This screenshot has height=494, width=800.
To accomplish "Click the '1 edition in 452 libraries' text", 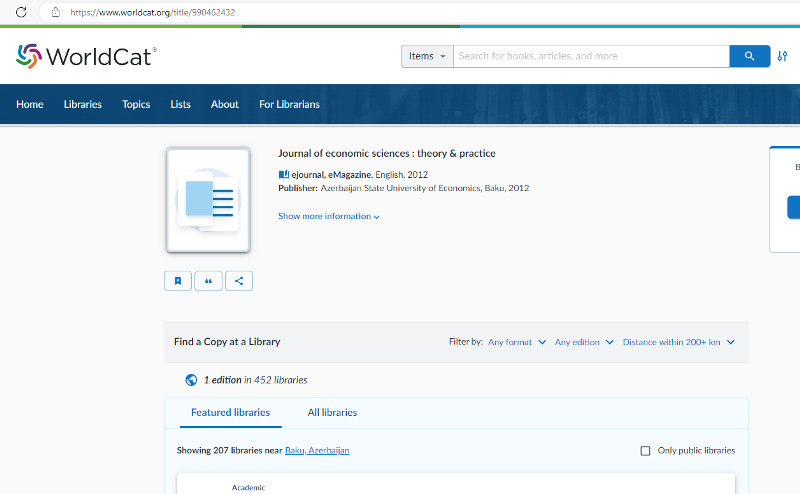I will pyautogui.click(x=256, y=380).
